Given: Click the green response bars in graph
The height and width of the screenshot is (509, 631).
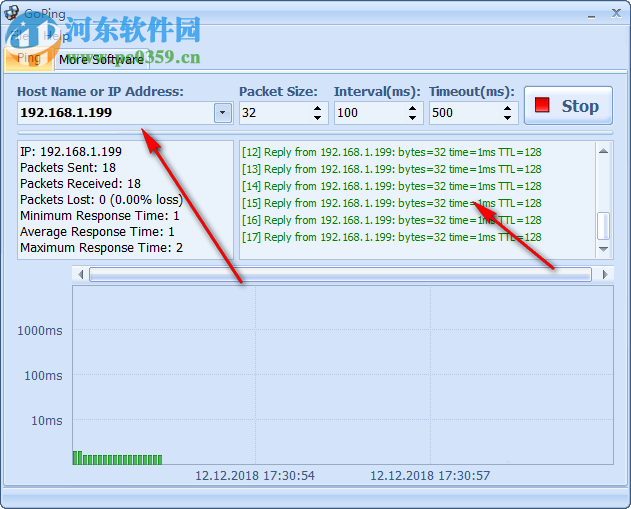Looking at the screenshot, I should (x=118, y=458).
